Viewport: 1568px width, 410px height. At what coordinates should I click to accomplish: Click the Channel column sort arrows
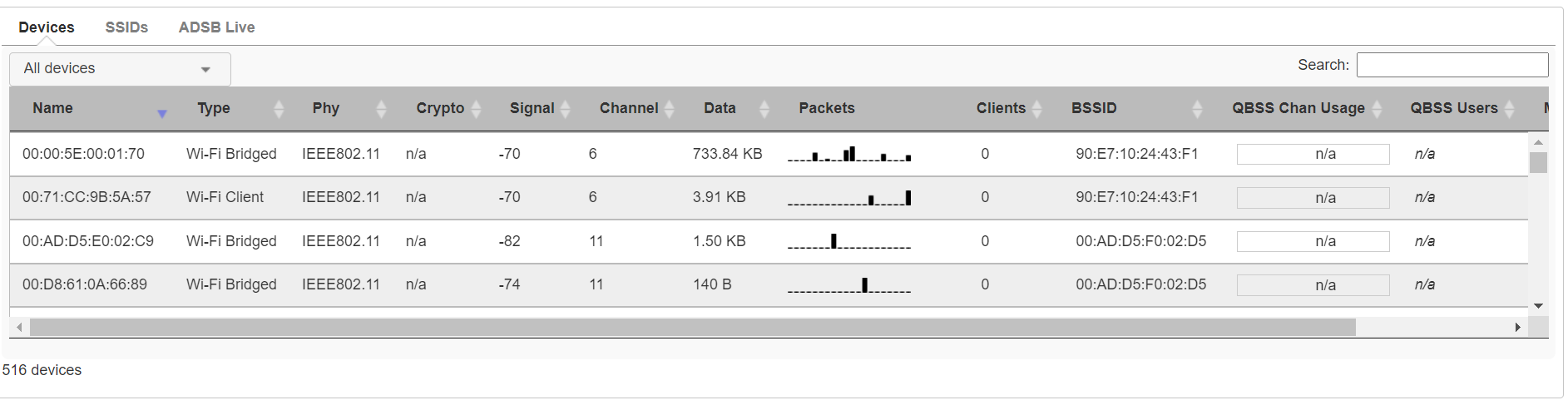tap(670, 109)
